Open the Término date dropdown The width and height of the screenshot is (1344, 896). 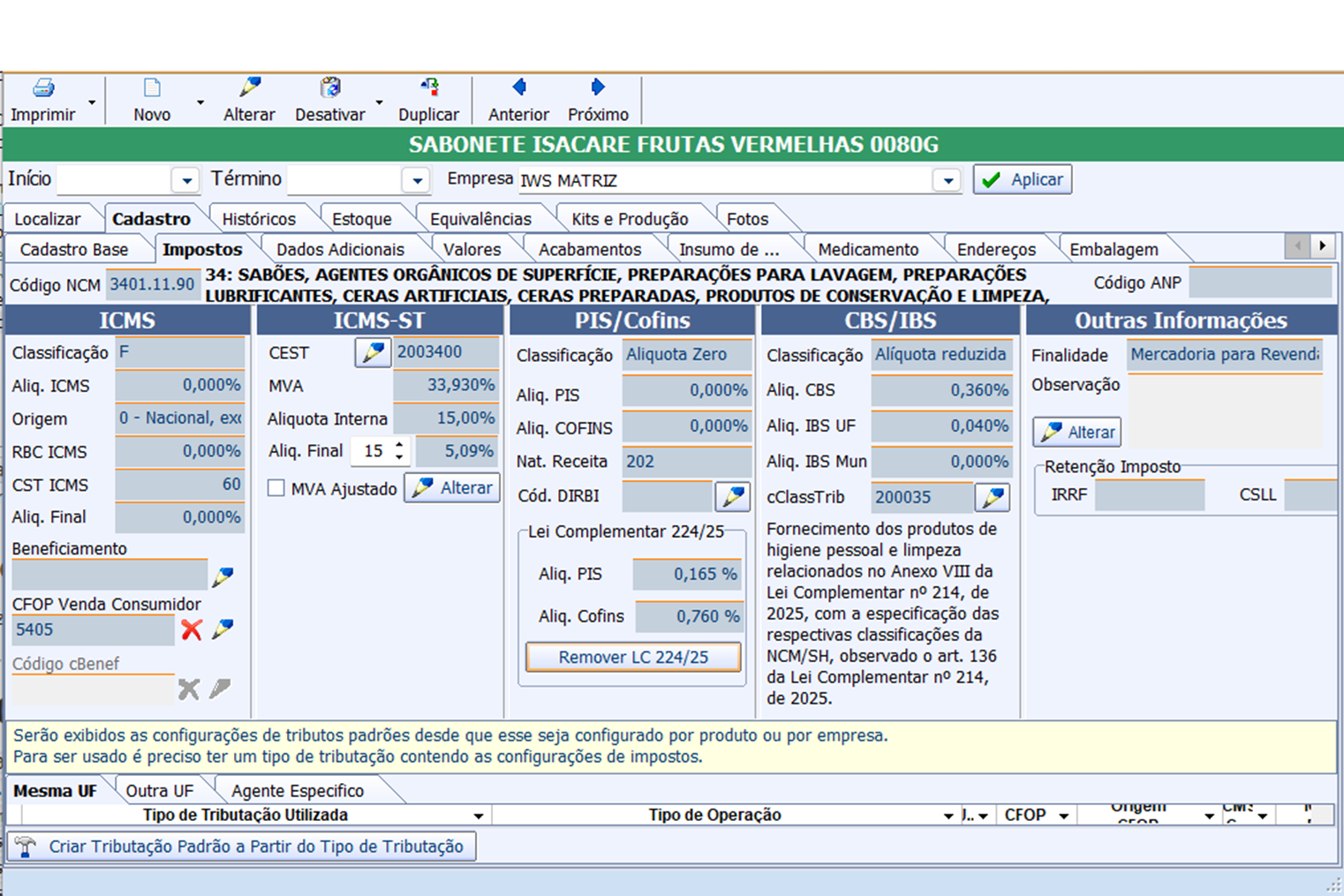[416, 180]
